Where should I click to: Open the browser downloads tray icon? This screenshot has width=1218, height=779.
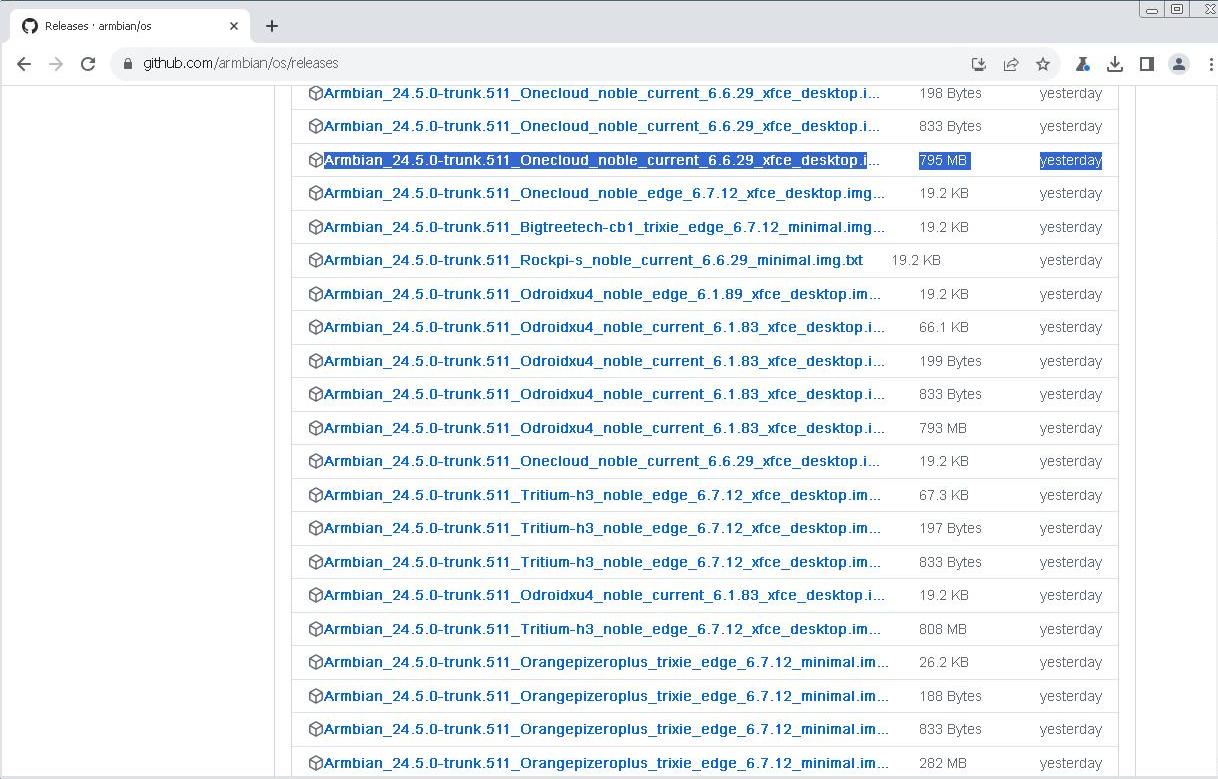click(x=1115, y=64)
